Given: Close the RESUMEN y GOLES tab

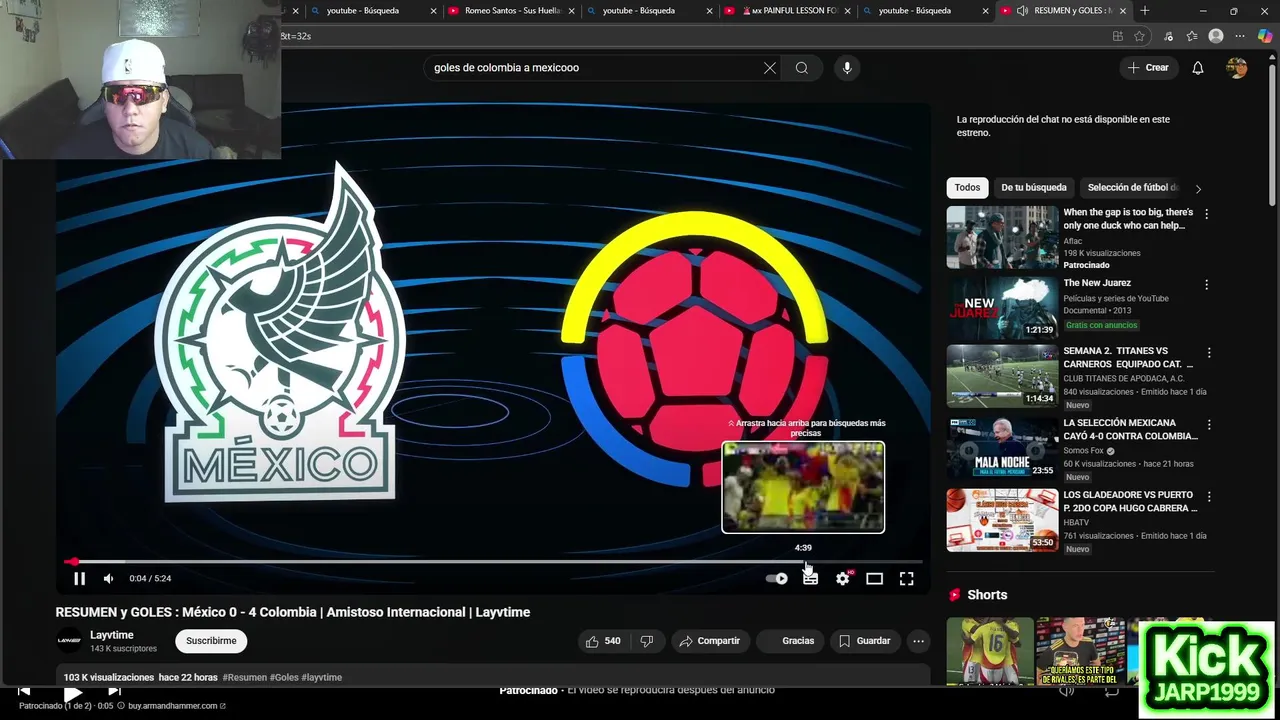Looking at the screenshot, I should point(1123,11).
